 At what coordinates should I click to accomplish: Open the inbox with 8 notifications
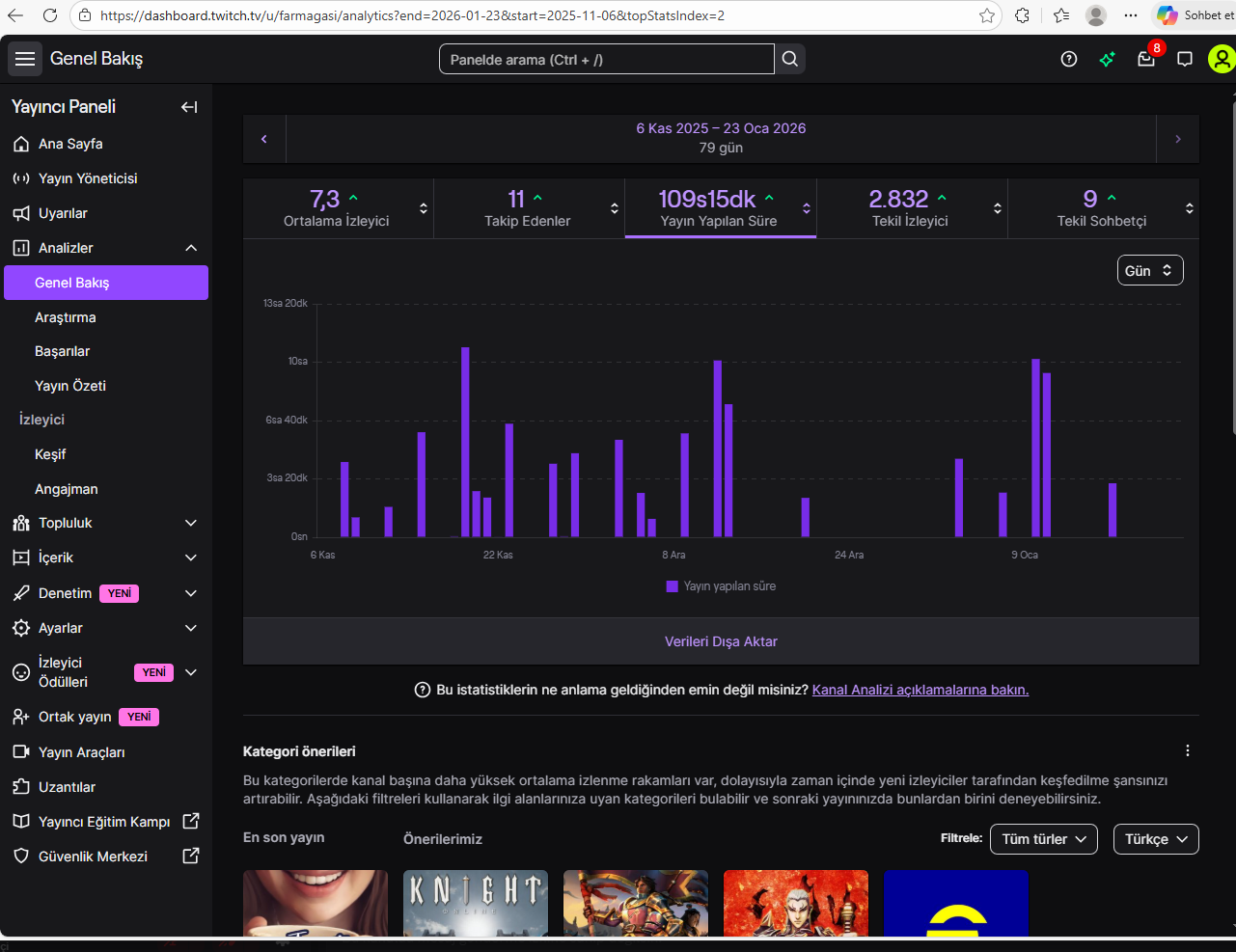pos(1146,59)
